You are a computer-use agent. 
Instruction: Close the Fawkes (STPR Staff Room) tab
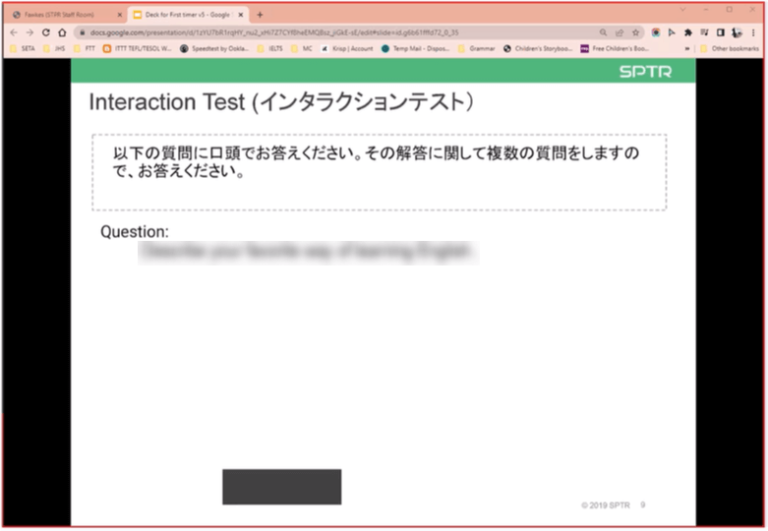click(x=120, y=15)
